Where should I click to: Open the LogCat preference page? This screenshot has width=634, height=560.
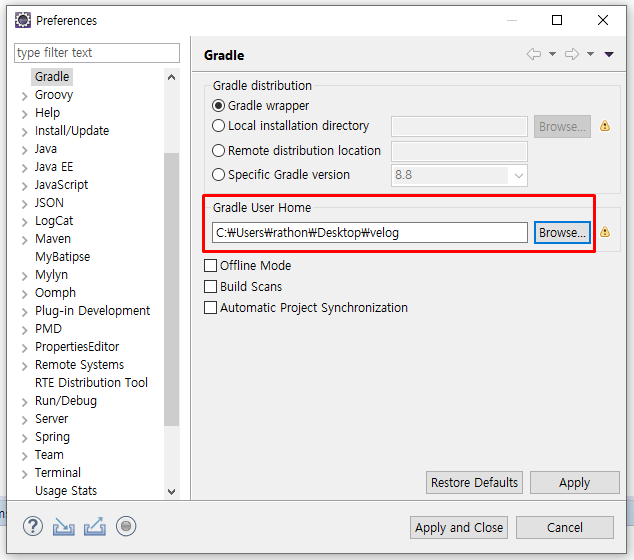tap(54, 221)
